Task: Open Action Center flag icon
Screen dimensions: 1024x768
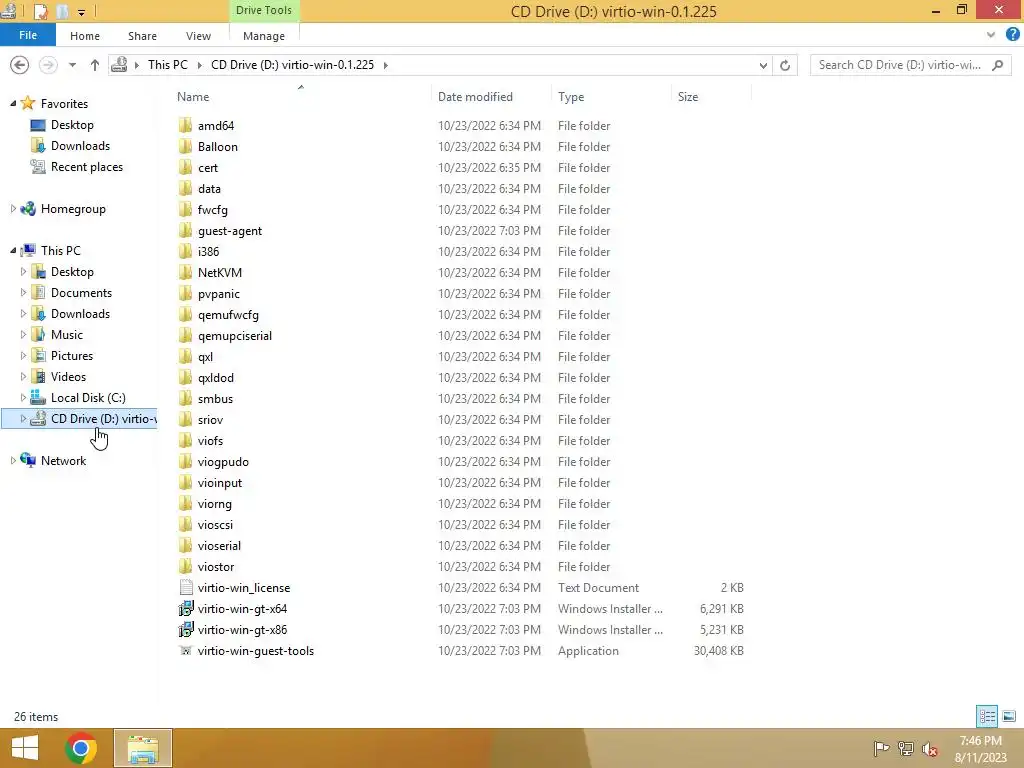Action: click(x=880, y=749)
